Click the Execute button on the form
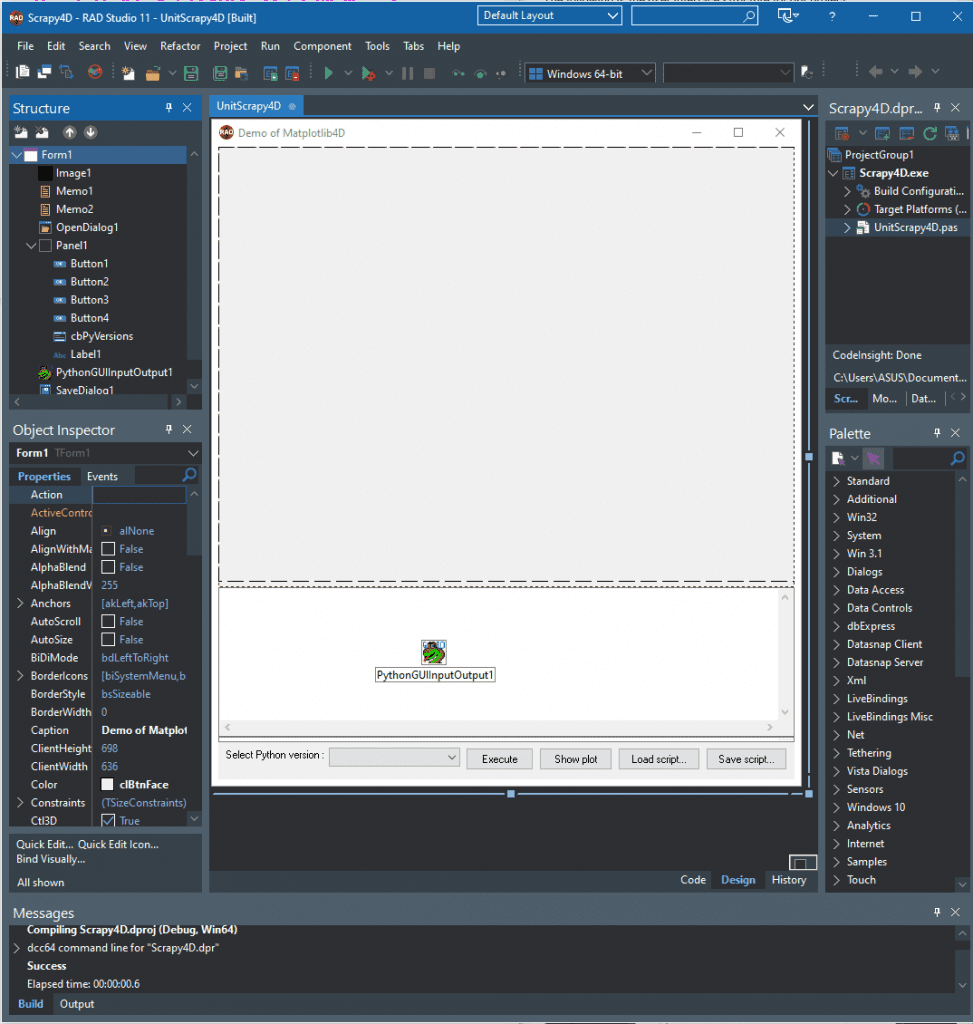The height and width of the screenshot is (1024, 973). click(500, 759)
